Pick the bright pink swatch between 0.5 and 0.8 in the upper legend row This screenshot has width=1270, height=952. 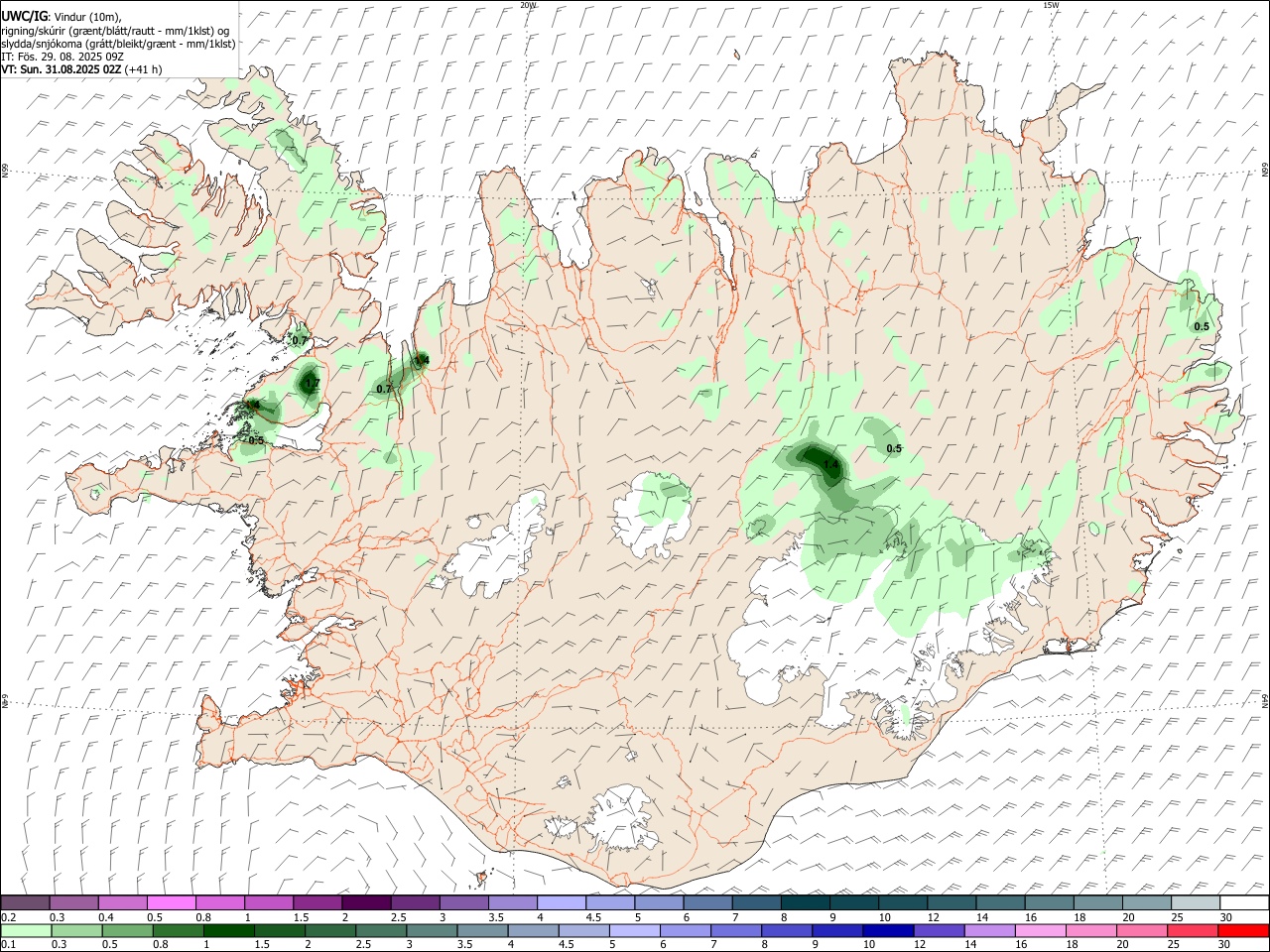click(x=172, y=903)
